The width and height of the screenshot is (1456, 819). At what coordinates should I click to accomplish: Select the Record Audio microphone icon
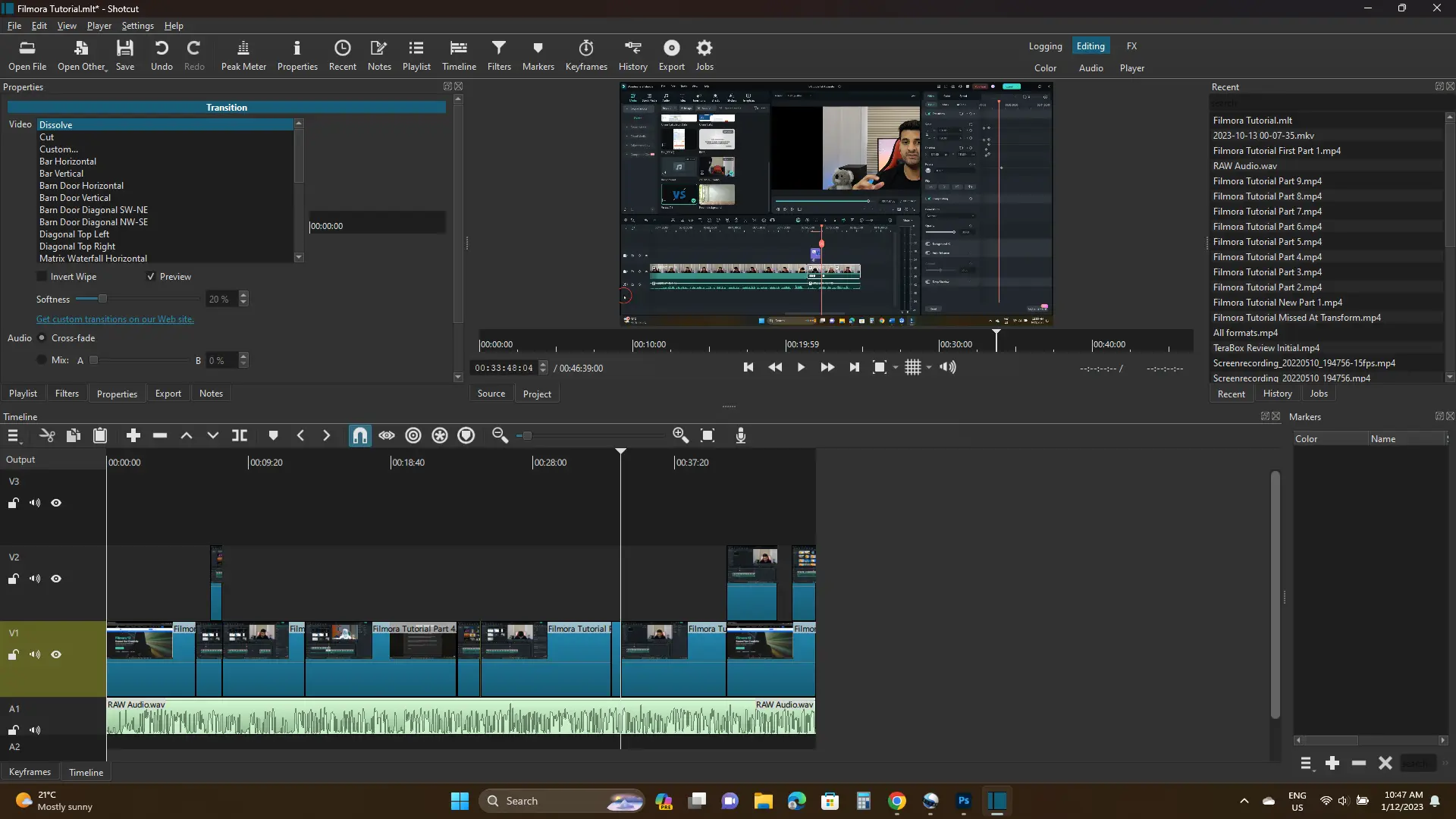tap(741, 435)
